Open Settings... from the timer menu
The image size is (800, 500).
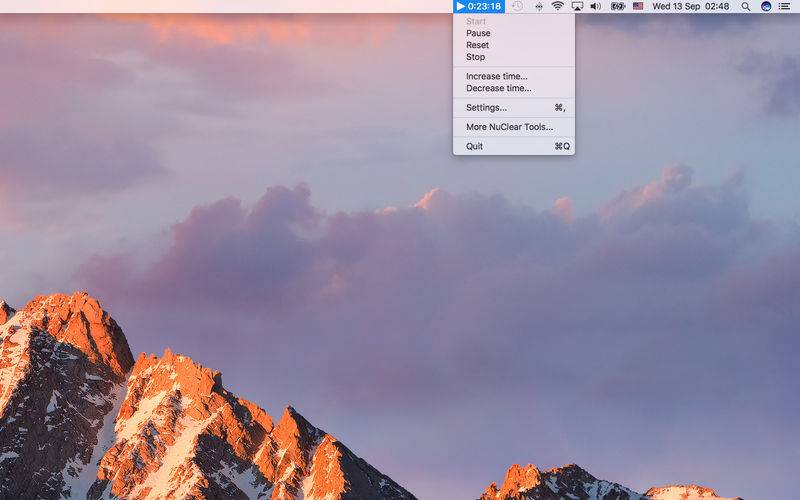486,107
